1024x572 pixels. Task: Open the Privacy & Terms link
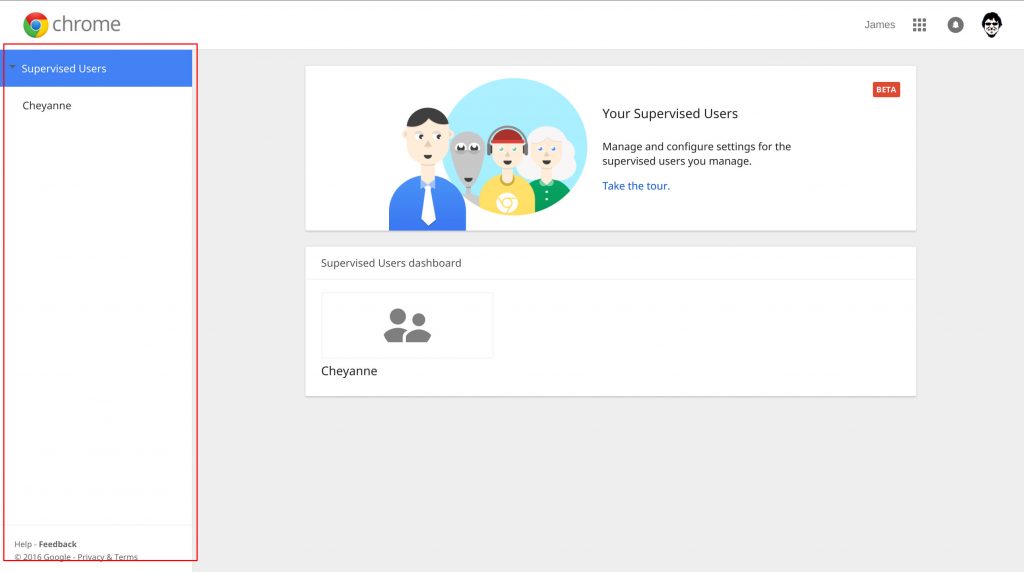pyautogui.click(x=107, y=557)
